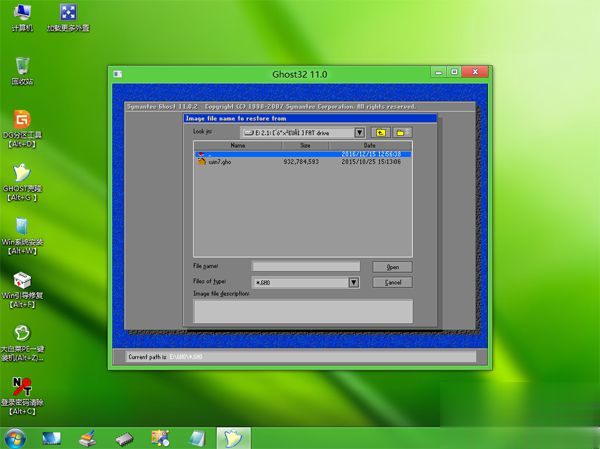Image resolution: width=600 pixels, height=449 pixels.
Task: Open login password clear tool icon
Action: coord(22,386)
